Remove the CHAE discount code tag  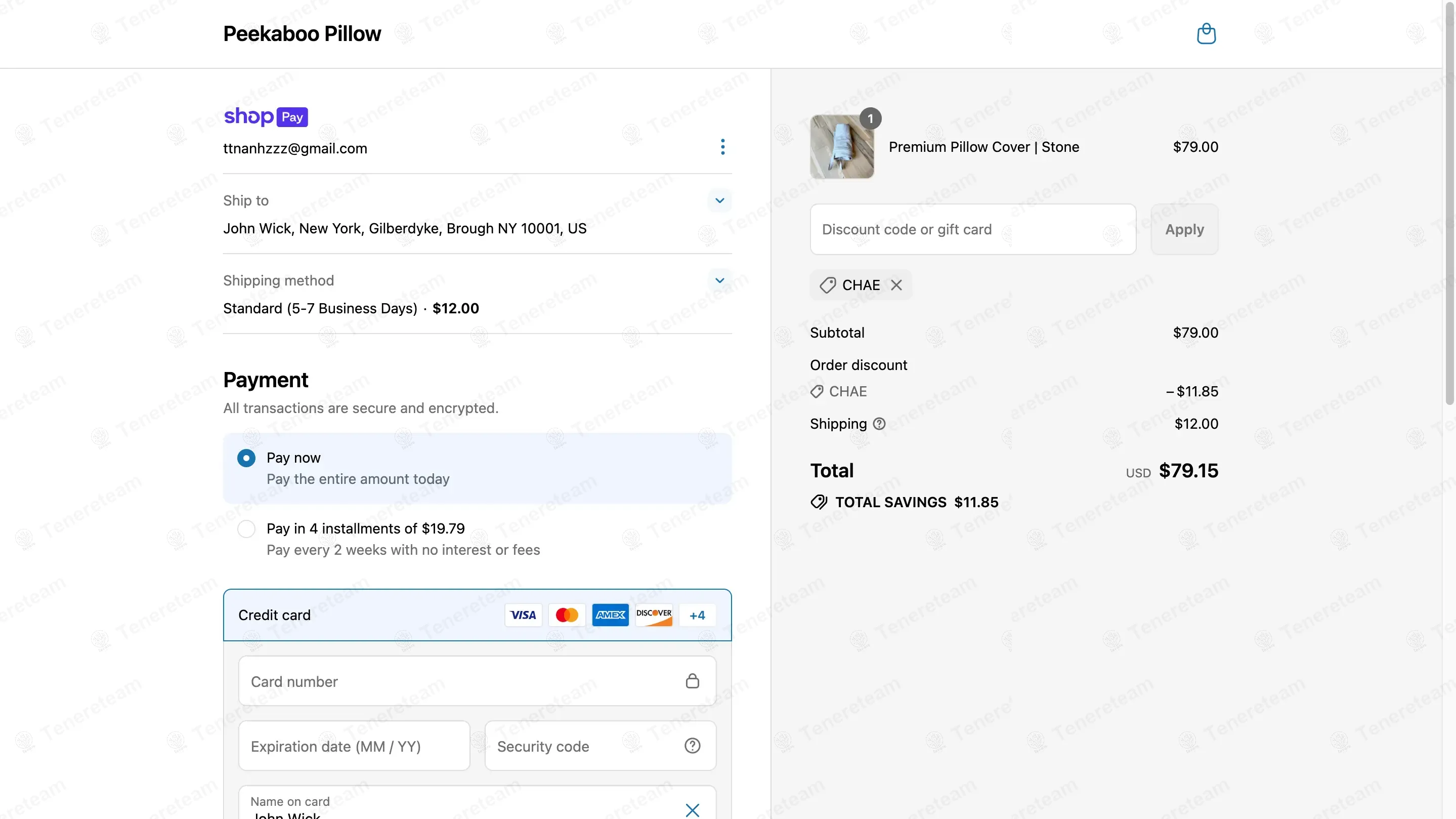click(896, 285)
